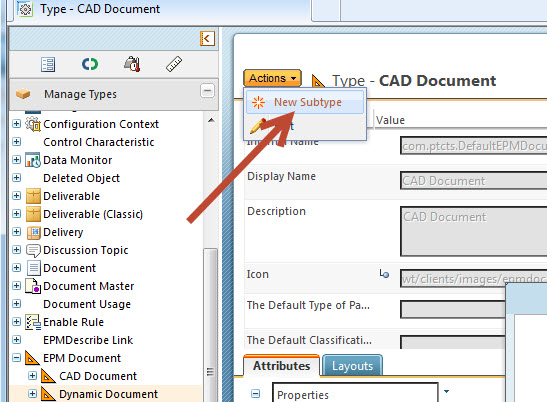Click the gear icon in the title bar
The width and height of the screenshot is (547, 402).
coord(25,9)
